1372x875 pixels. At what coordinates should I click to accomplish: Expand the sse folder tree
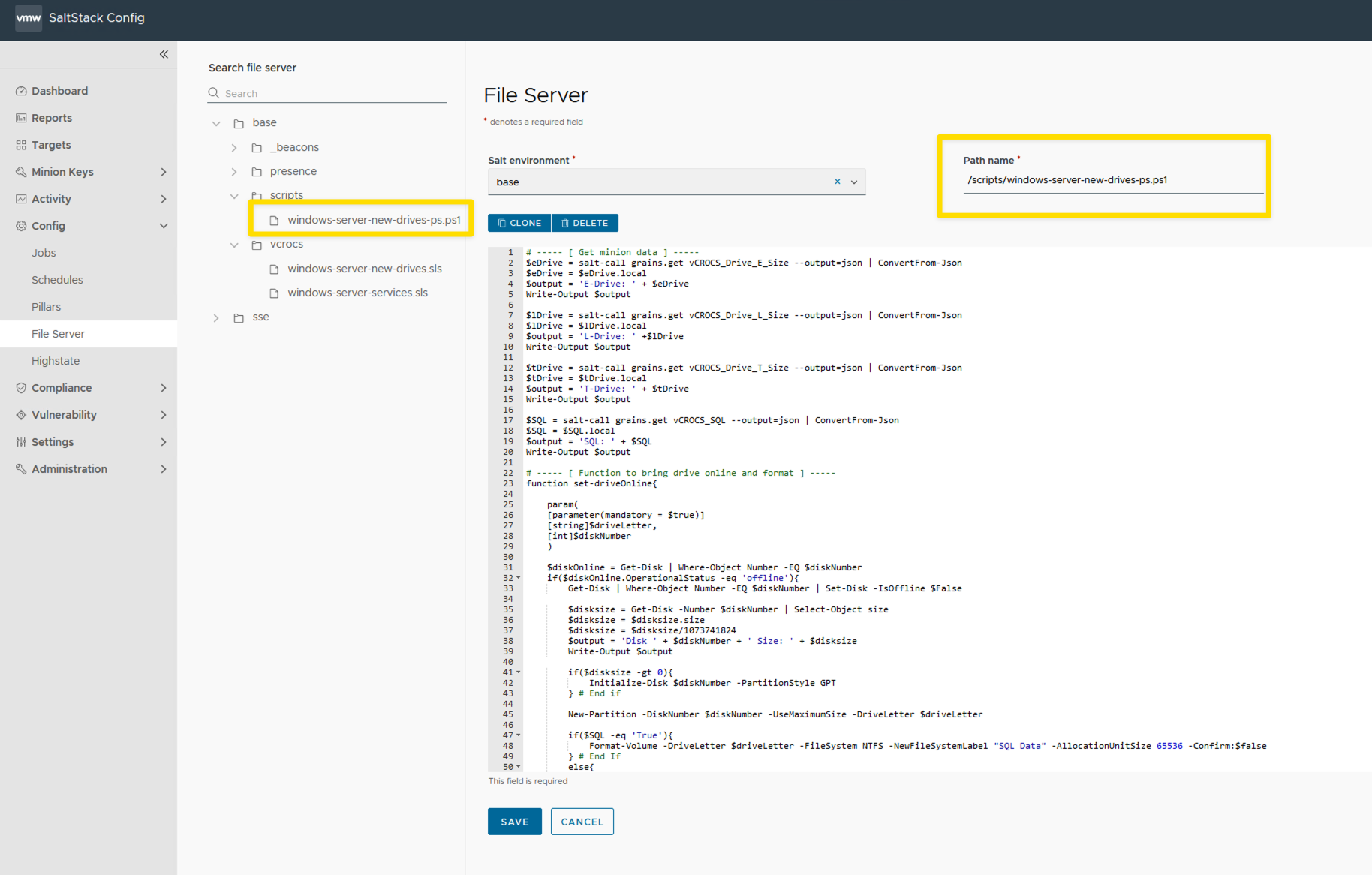(x=216, y=317)
